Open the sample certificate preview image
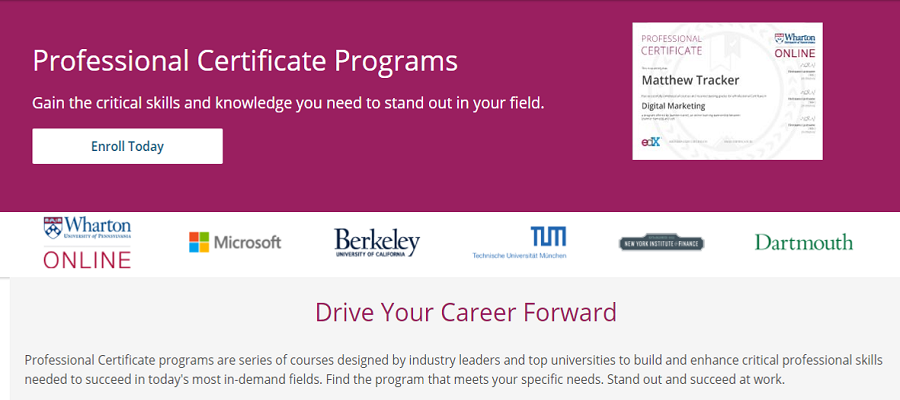Screen dimensions: 900x400 pyautogui.click(x=727, y=91)
